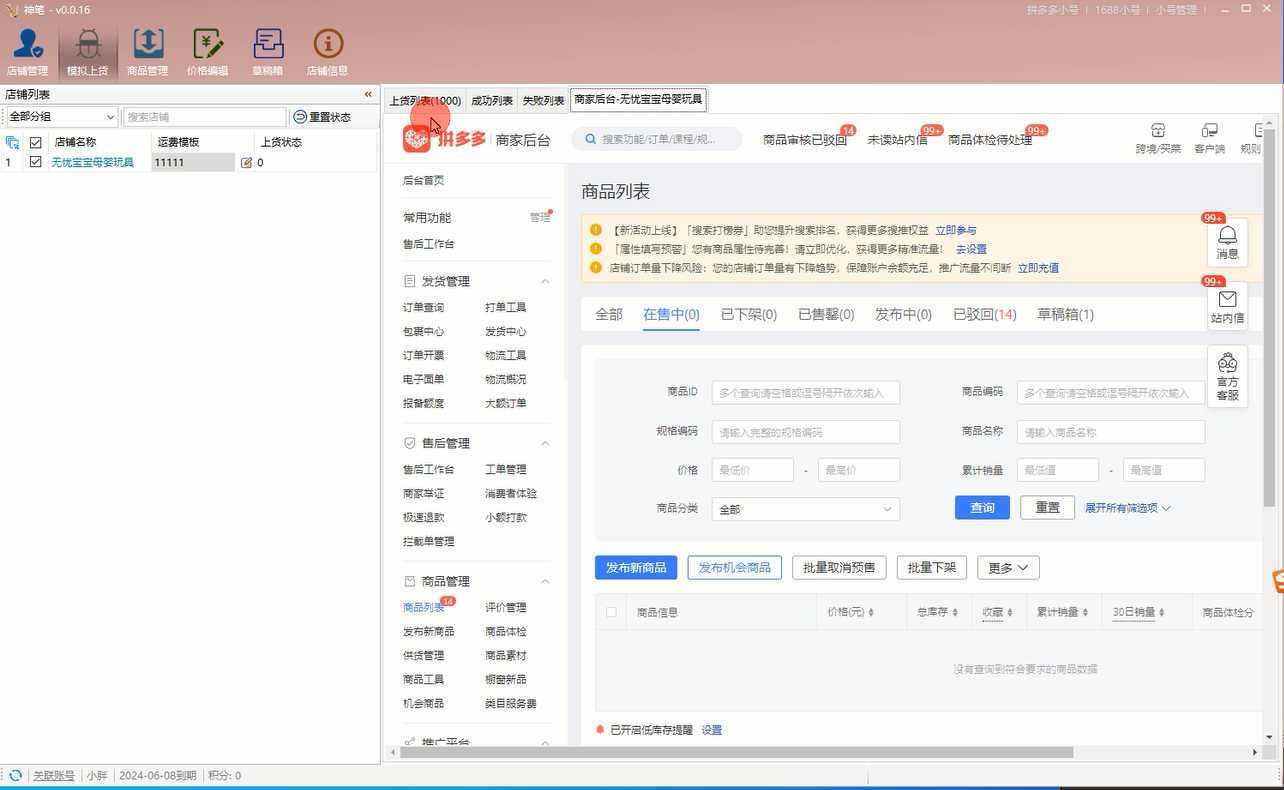
Task: Click the 最低价 price field
Action: pyautogui.click(x=753, y=470)
